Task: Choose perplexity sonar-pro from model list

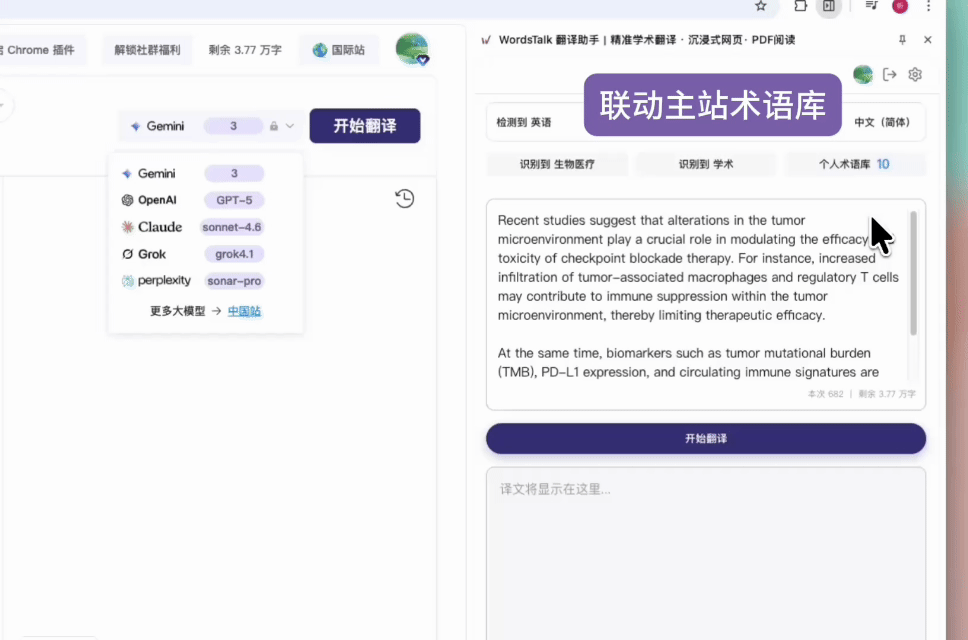Action: pyautogui.click(x=193, y=281)
